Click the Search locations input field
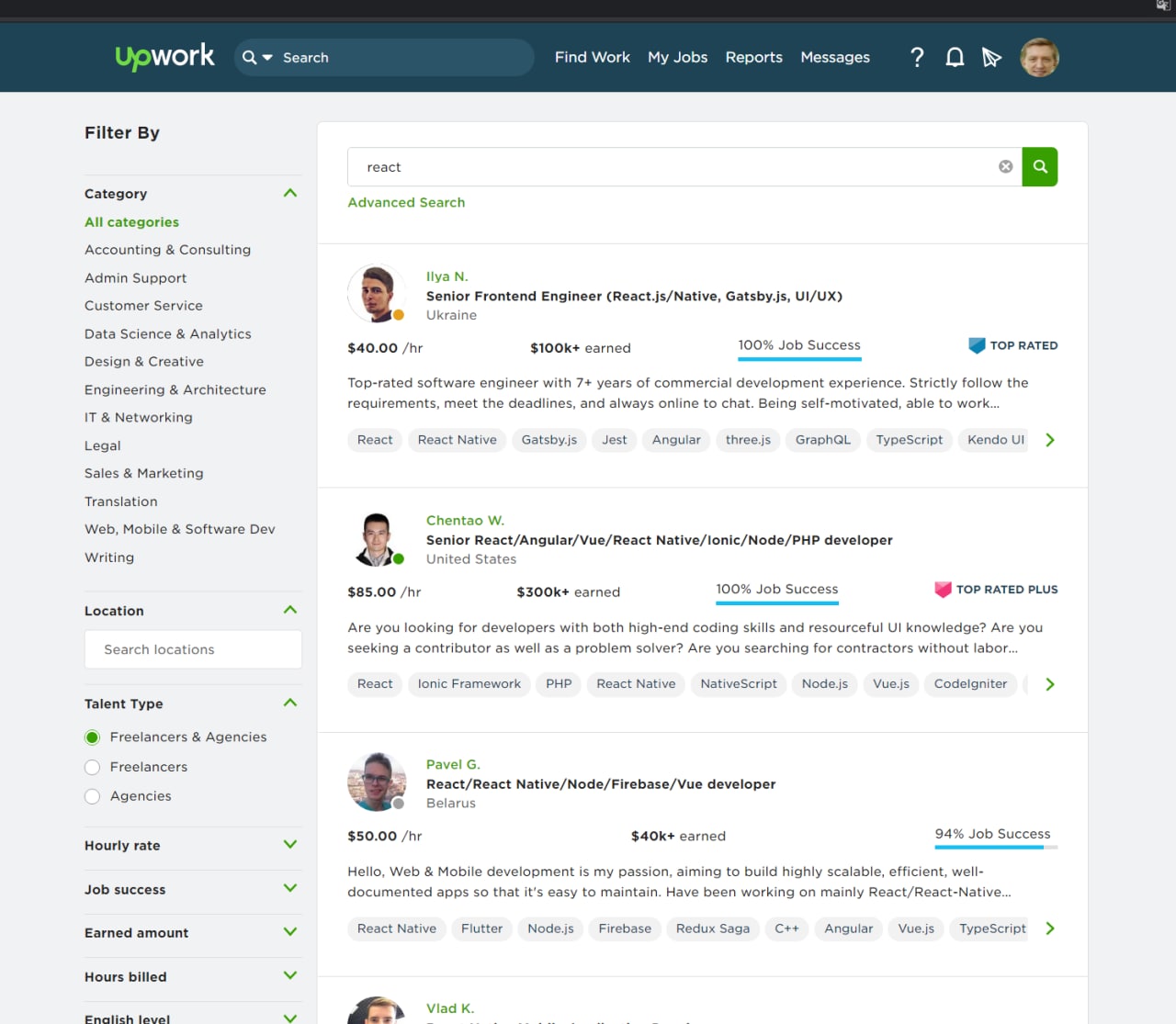This screenshot has height=1024, width=1176. 193,649
